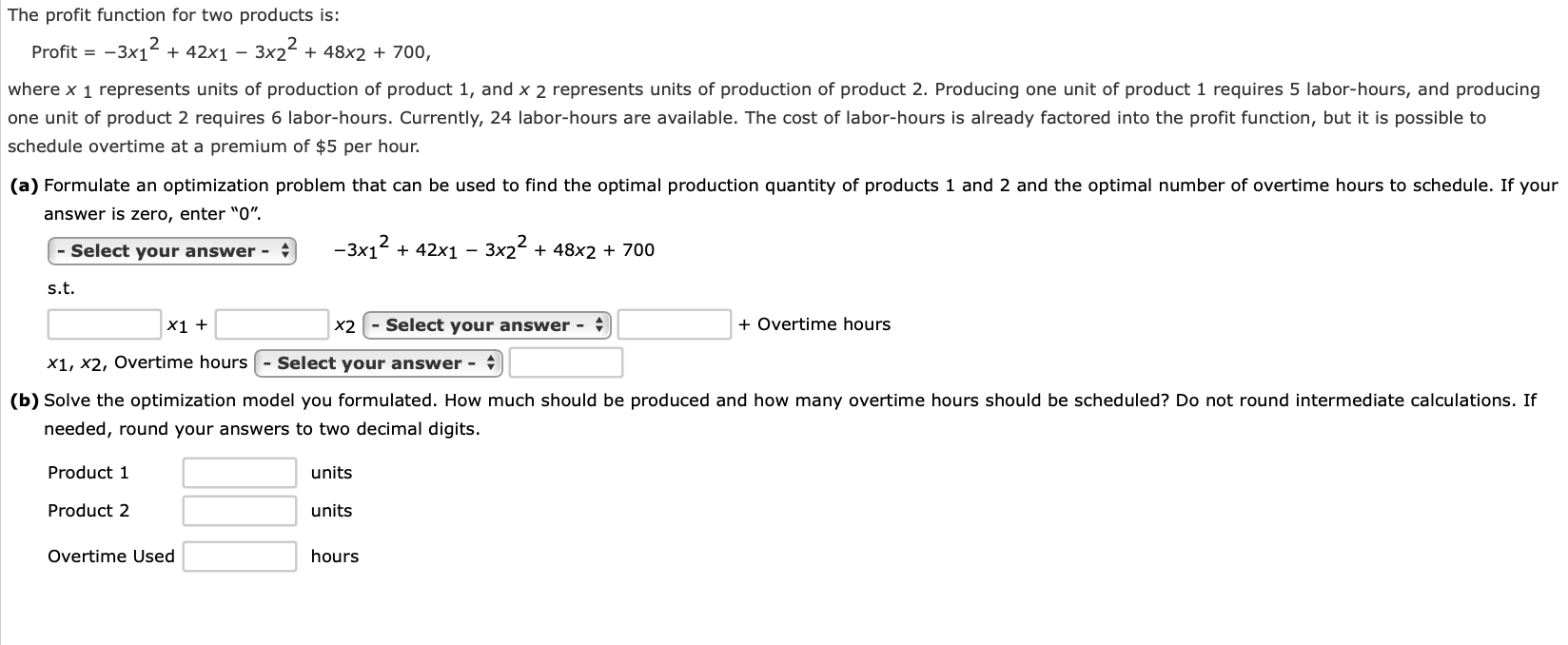The height and width of the screenshot is (645, 1568).
Task: Open the objective function Select your answer dropdown
Action: [171, 250]
